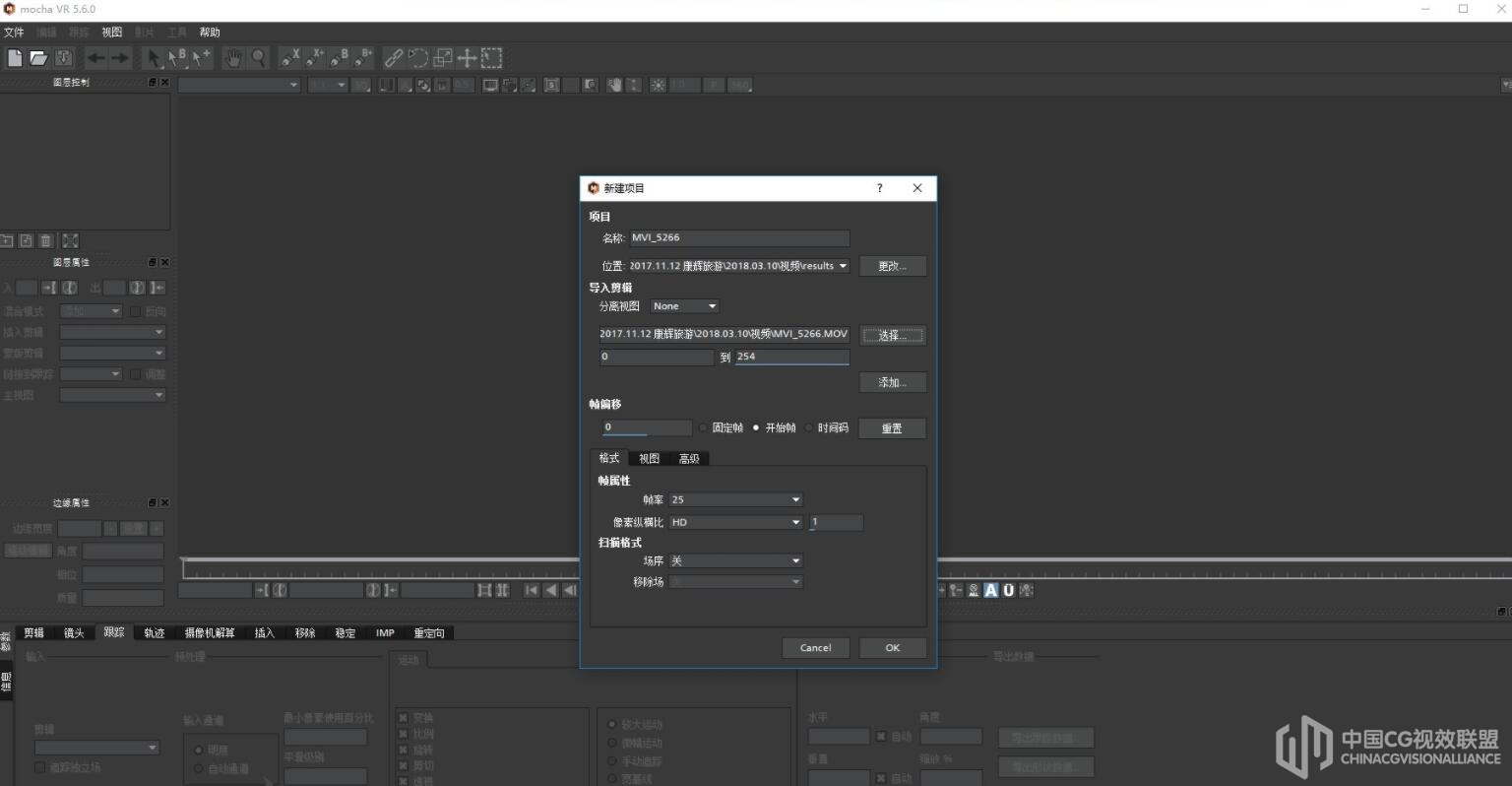The image size is (1512, 786).
Task: Select the dashed-rectangle Transform tool
Action: 492,58
